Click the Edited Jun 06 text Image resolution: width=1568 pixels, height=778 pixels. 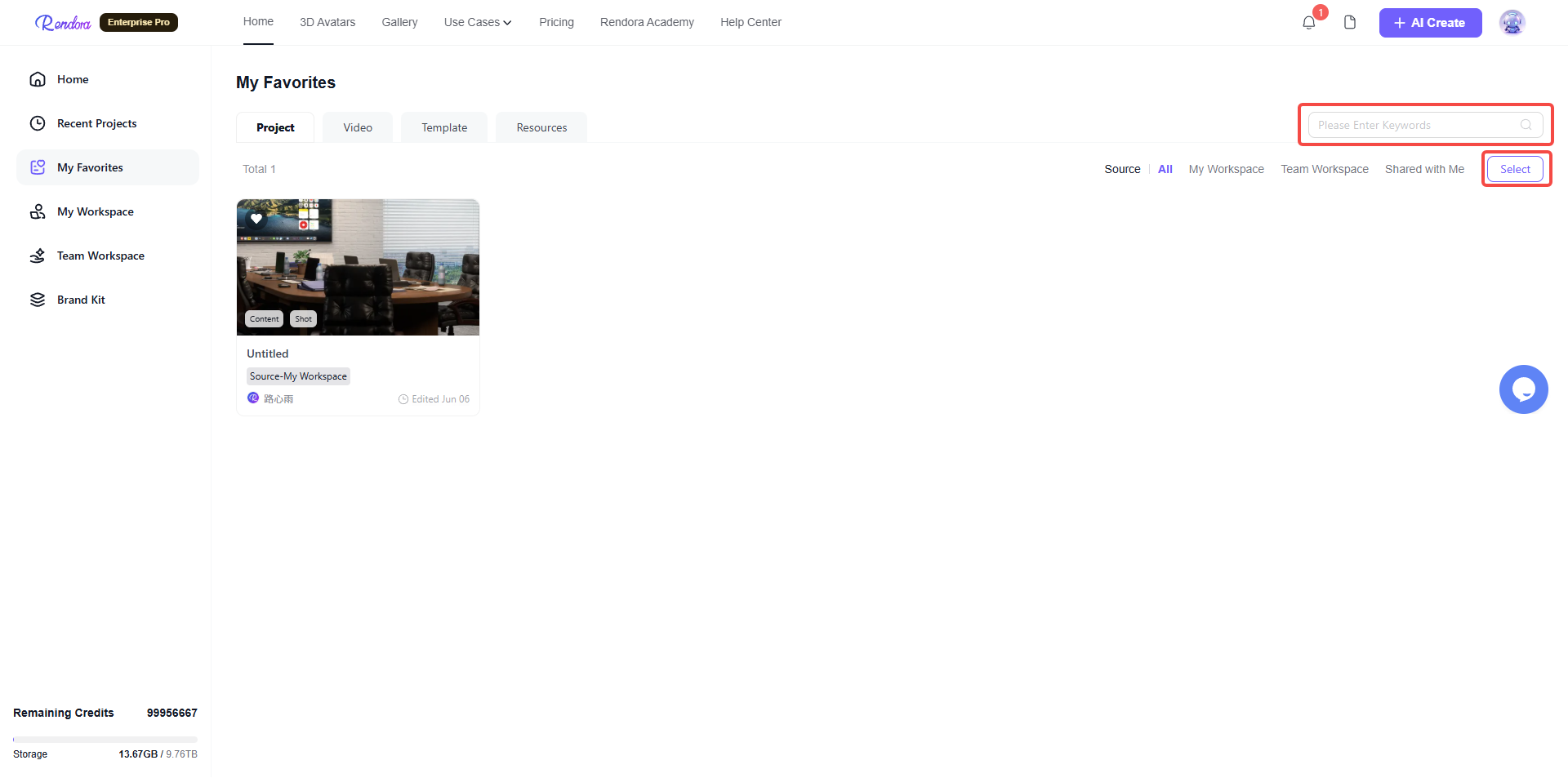pos(440,399)
